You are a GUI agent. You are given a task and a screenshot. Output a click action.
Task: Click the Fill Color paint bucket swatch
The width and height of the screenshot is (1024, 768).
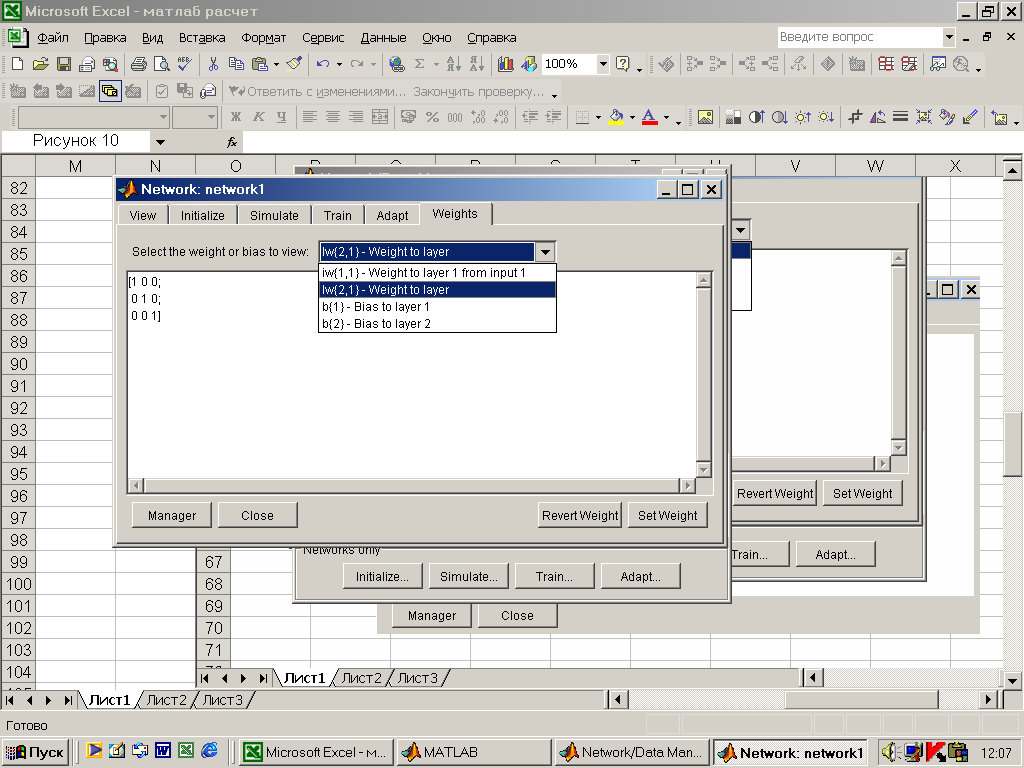coord(616,117)
